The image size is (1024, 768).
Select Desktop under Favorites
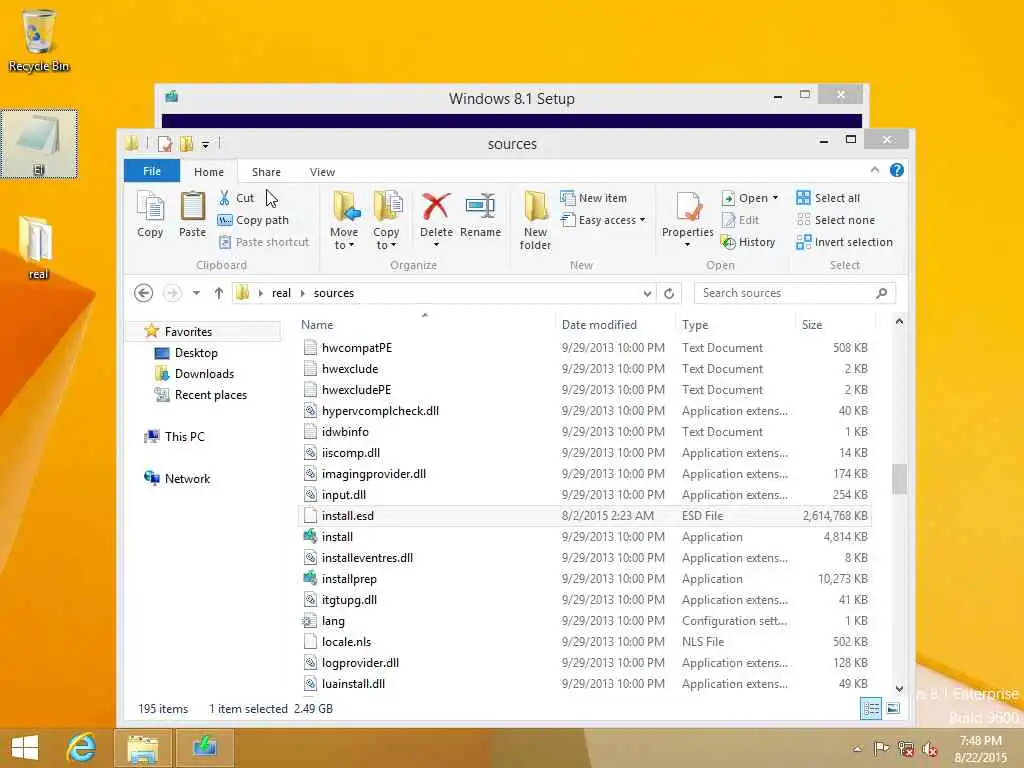pos(196,353)
